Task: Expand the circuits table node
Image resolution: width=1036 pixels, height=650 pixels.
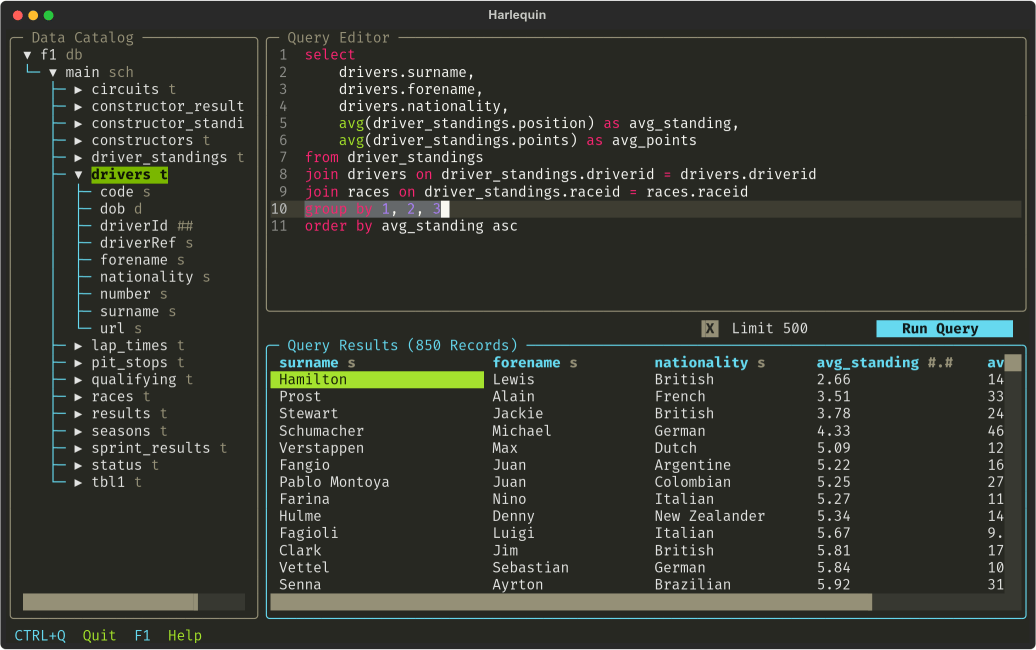Action: point(78,89)
